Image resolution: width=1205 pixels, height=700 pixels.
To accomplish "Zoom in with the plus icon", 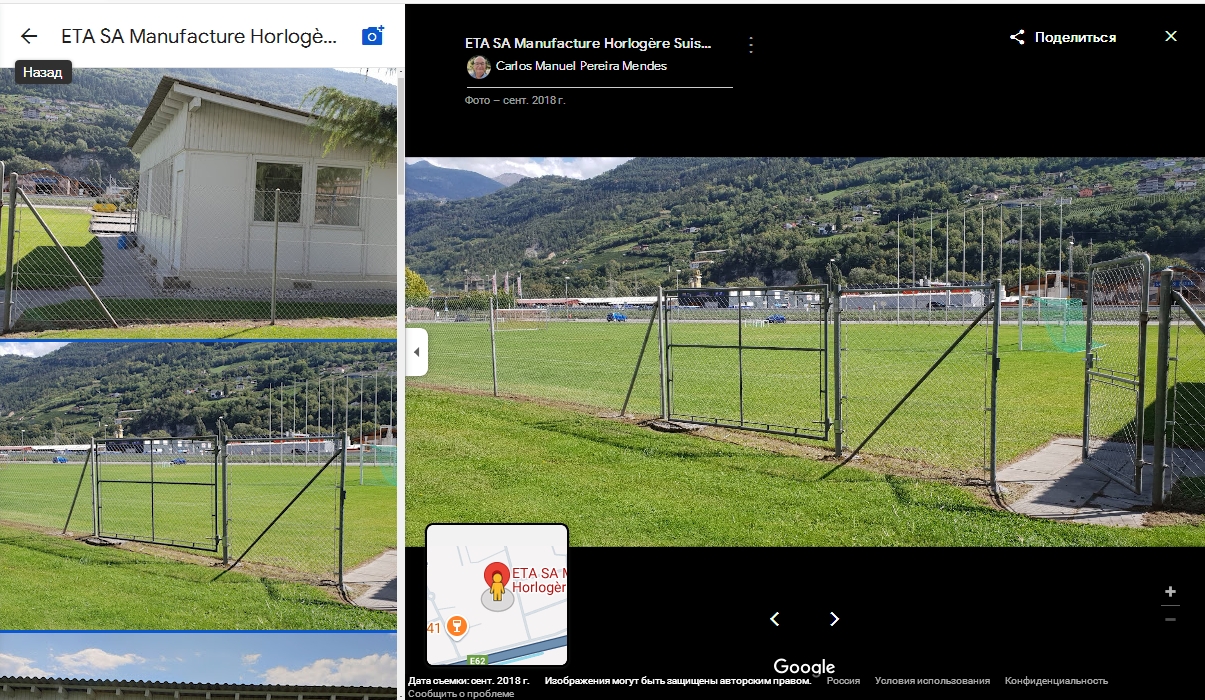I will click(1170, 591).
